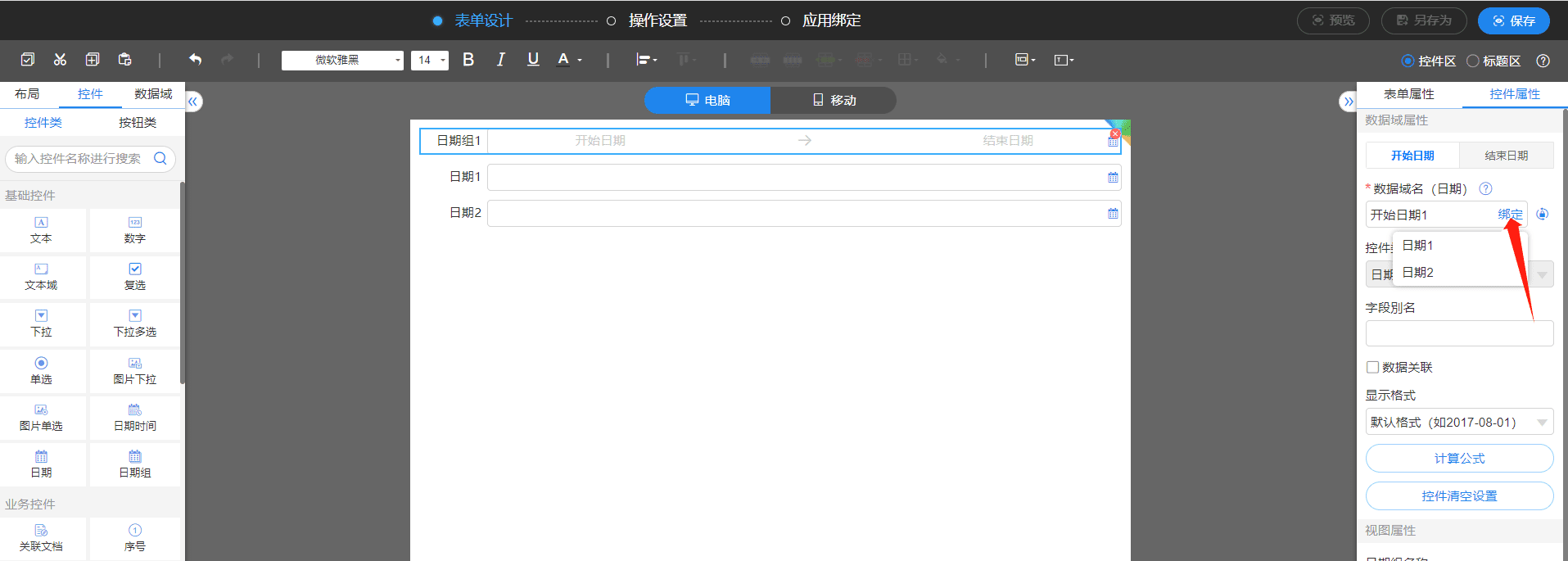The width and height of the screenshot is (1568, 561).
Task: Click the greyed-out redo arrow
Action: (x=228, y=59)
